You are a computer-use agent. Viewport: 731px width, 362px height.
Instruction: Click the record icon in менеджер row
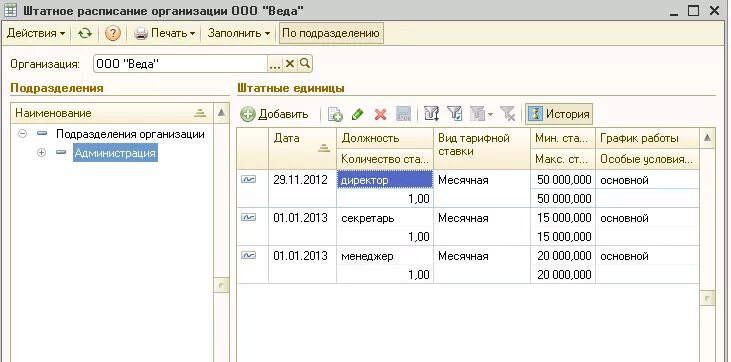tap(248, 256)
